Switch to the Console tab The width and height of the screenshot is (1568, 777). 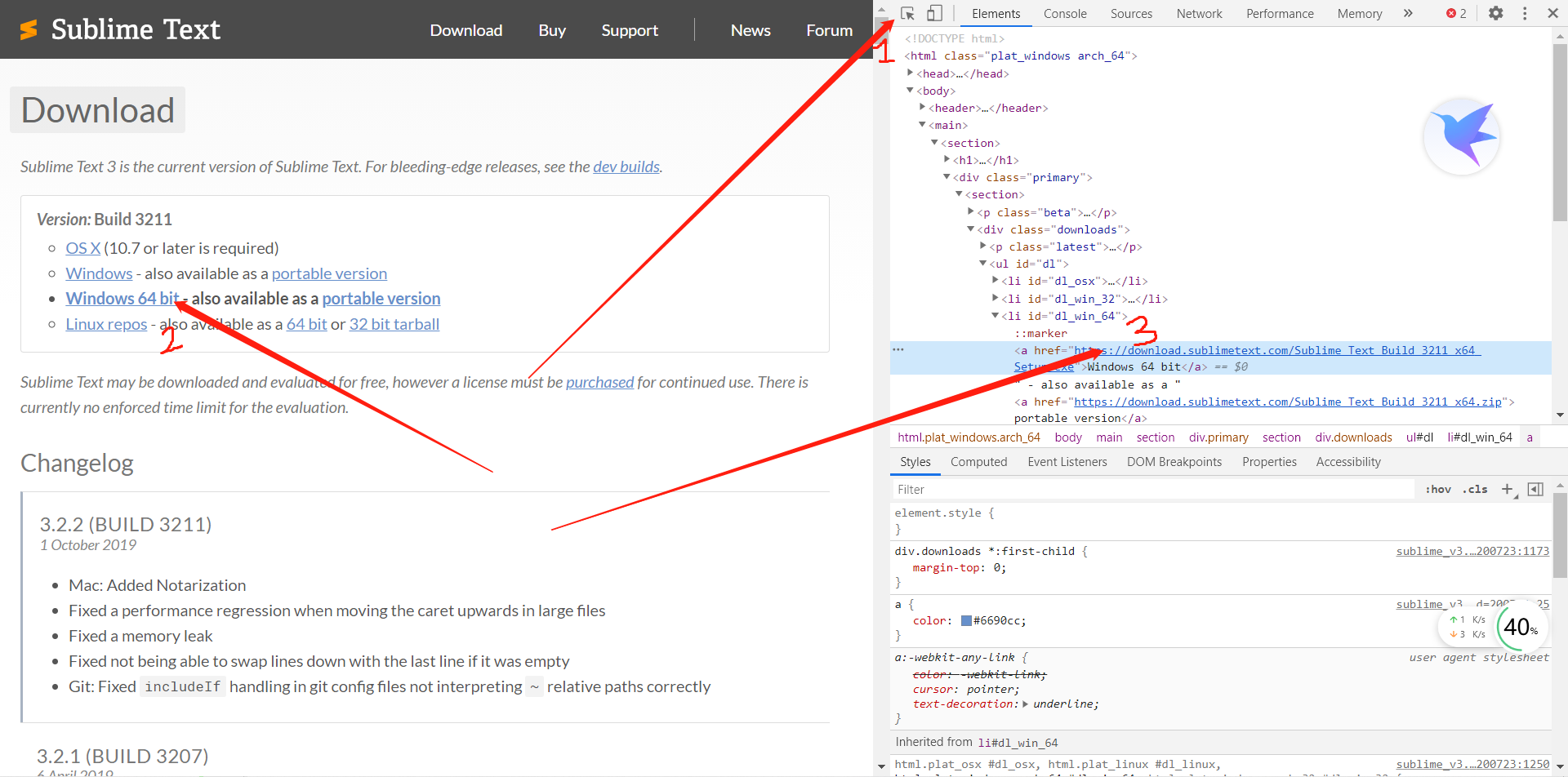tap(1065, 14)
